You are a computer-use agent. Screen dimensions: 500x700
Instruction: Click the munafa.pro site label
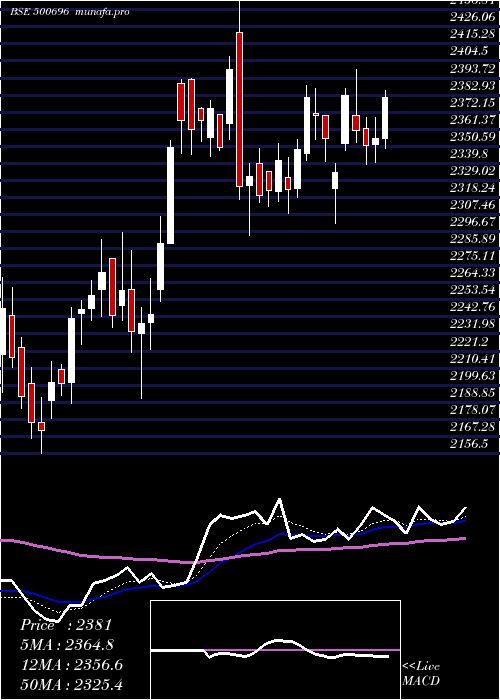point(100,12)
